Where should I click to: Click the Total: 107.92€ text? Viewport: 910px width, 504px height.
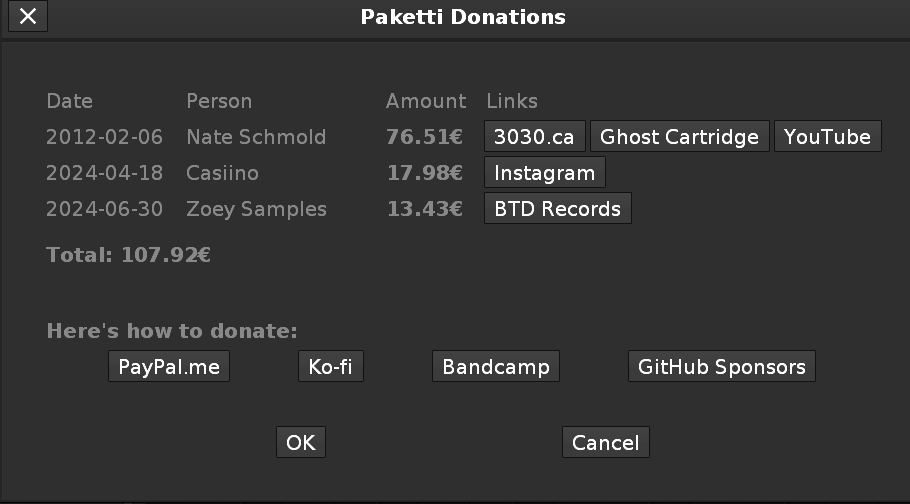tap(128, 255)
